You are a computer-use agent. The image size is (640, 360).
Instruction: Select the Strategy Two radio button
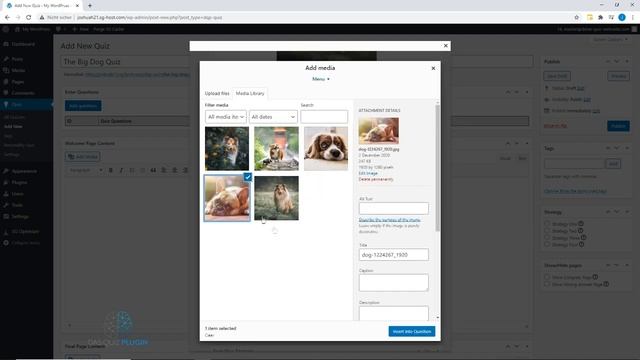(547, 231)
